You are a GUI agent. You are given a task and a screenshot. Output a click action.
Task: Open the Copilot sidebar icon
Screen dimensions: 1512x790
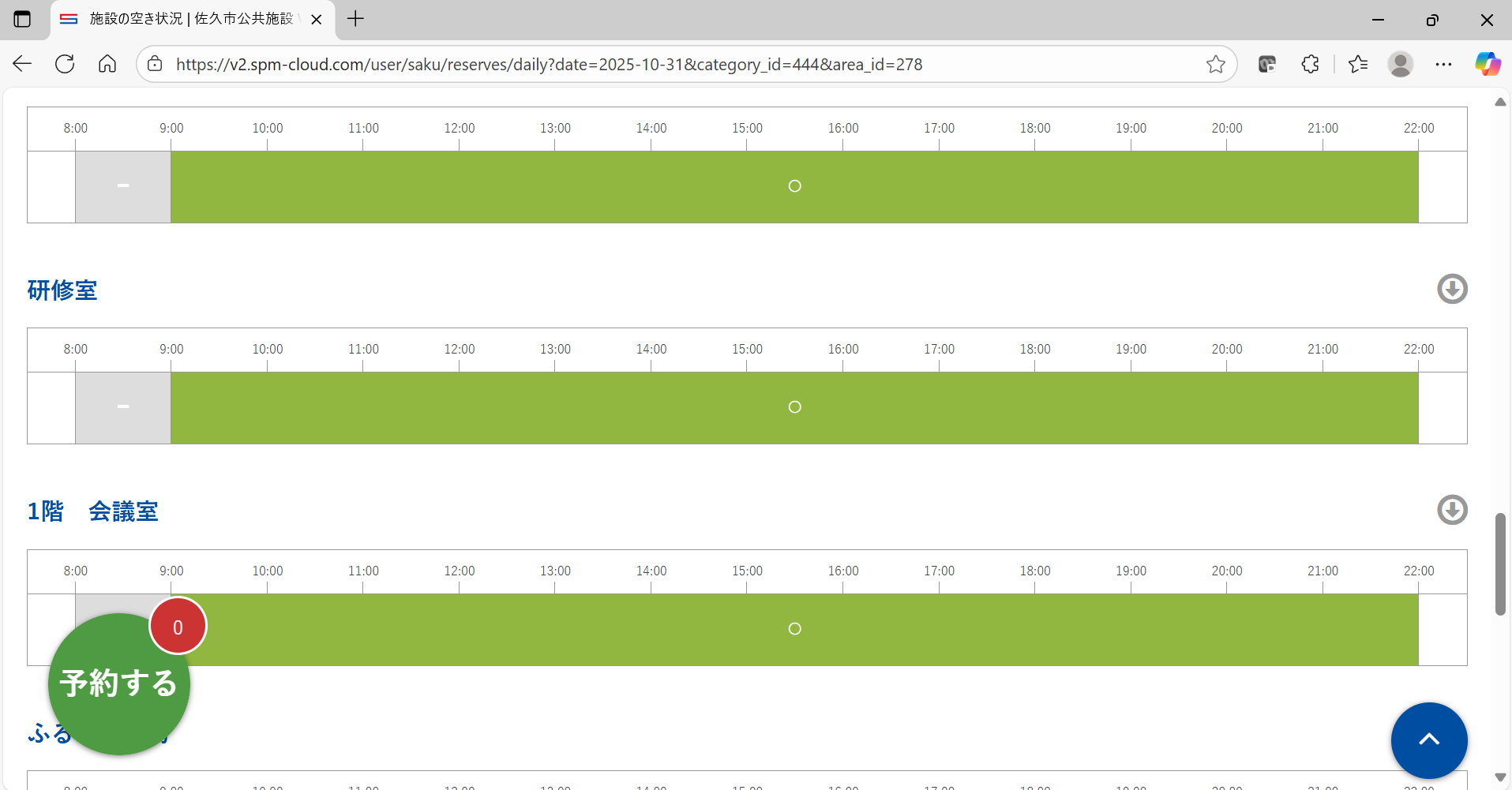pos(1488,64)
